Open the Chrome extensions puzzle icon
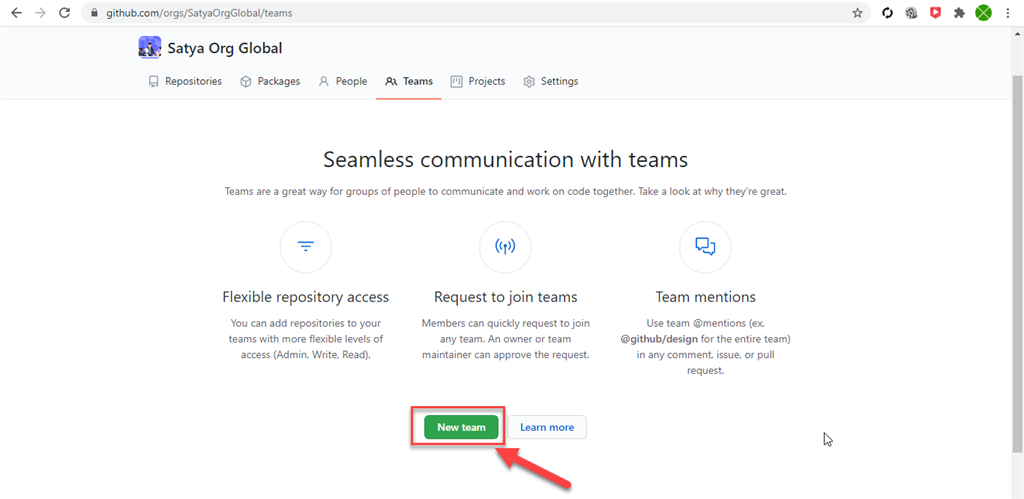Screen dimensions: 1024x499 (x=959, y=13)
